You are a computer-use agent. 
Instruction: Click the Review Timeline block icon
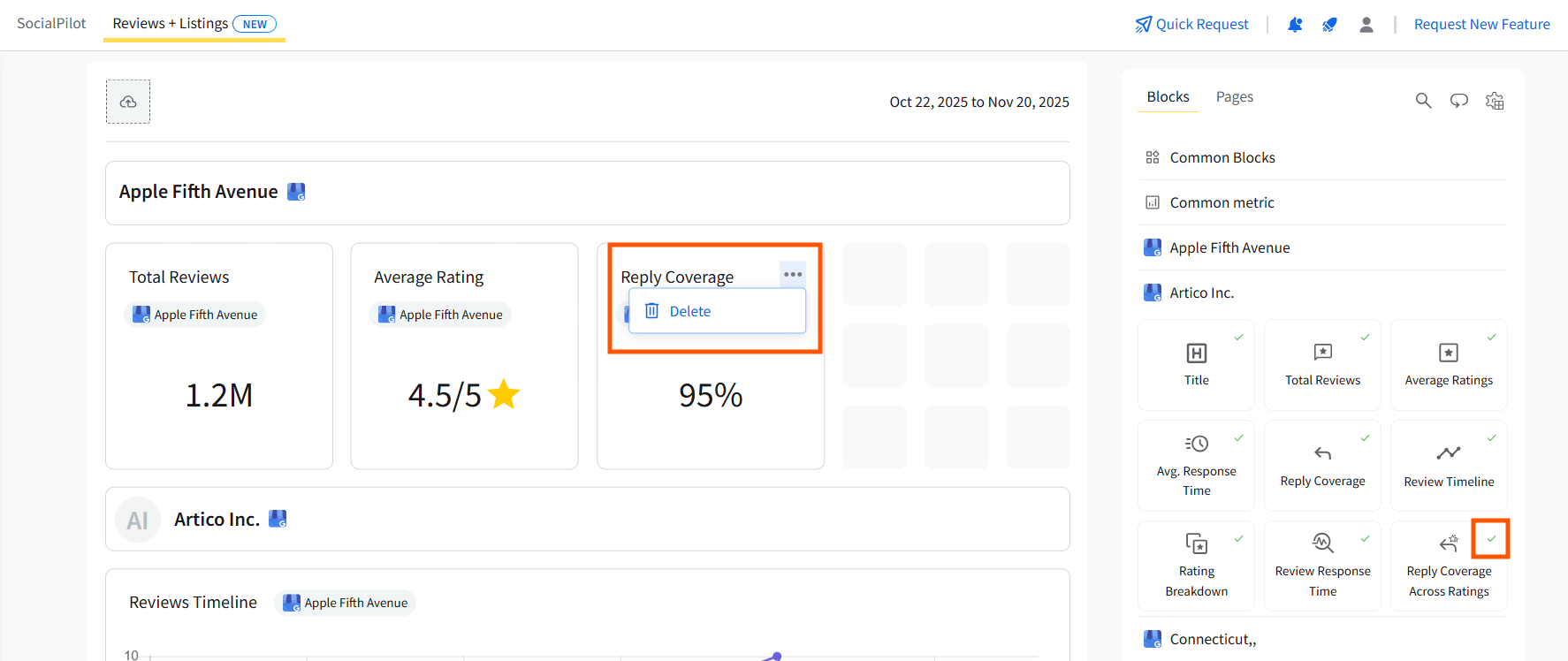pos(1449,453)
